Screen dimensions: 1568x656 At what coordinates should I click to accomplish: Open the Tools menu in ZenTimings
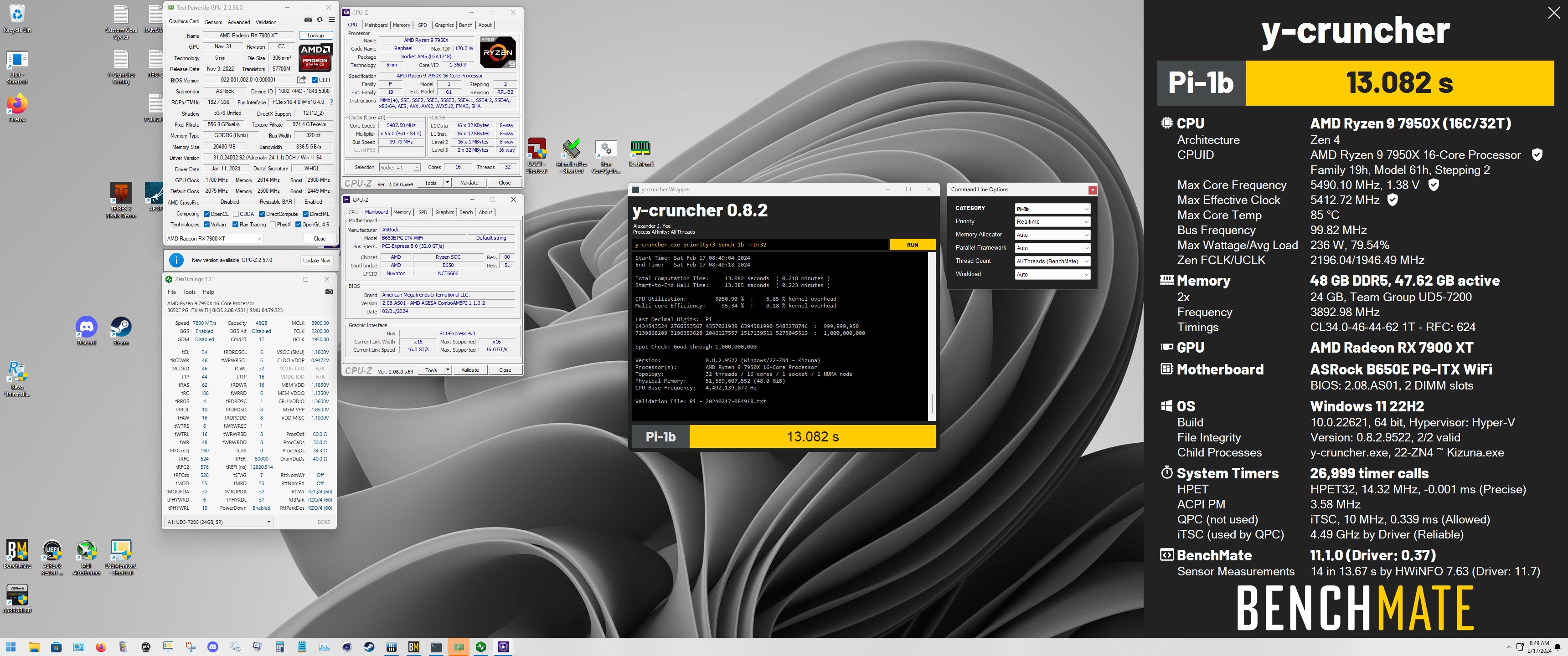coord(189,292)
